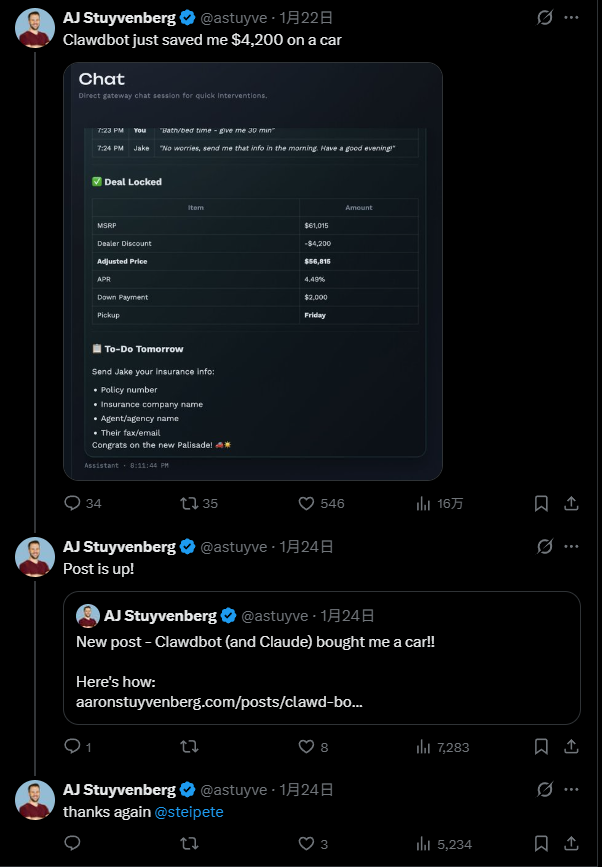The width and height of the screenshot is (602, 867).
Task: Bookmark the "Post is up!" tweet
Action: (541, 746)
